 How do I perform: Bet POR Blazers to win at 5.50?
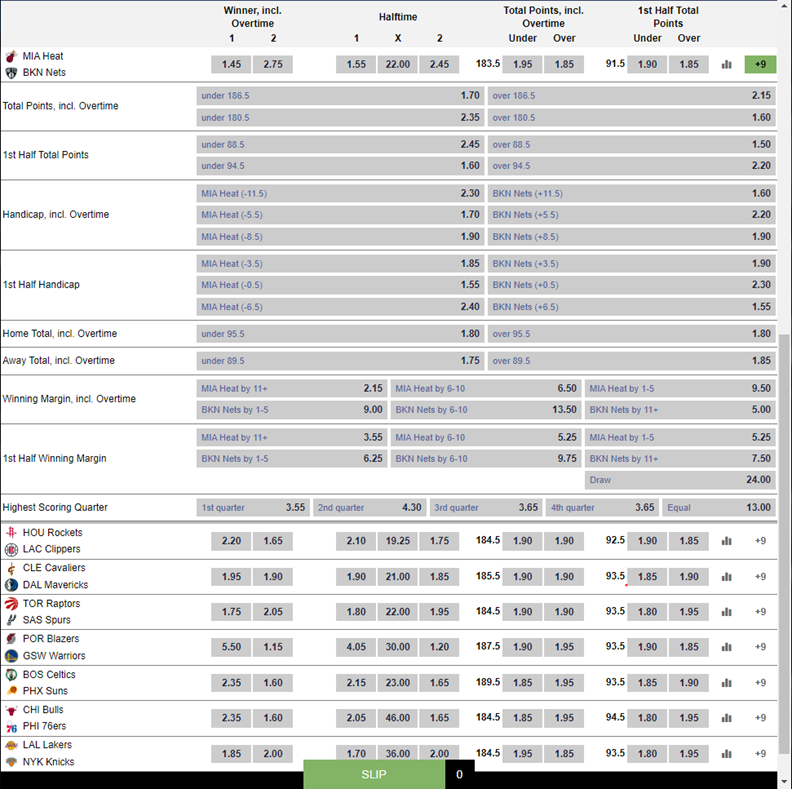pyautogui.click(x=231, y=647)
